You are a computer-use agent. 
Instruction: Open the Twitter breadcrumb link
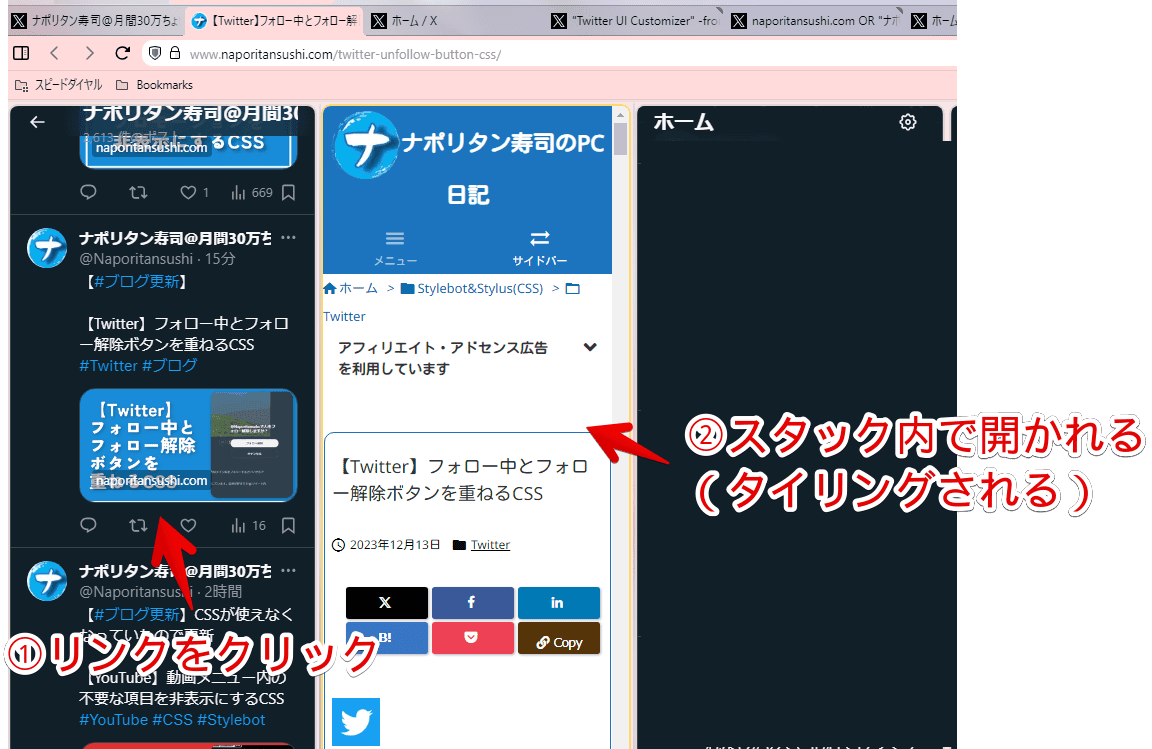pyautogui.click(x=344, y=316)
